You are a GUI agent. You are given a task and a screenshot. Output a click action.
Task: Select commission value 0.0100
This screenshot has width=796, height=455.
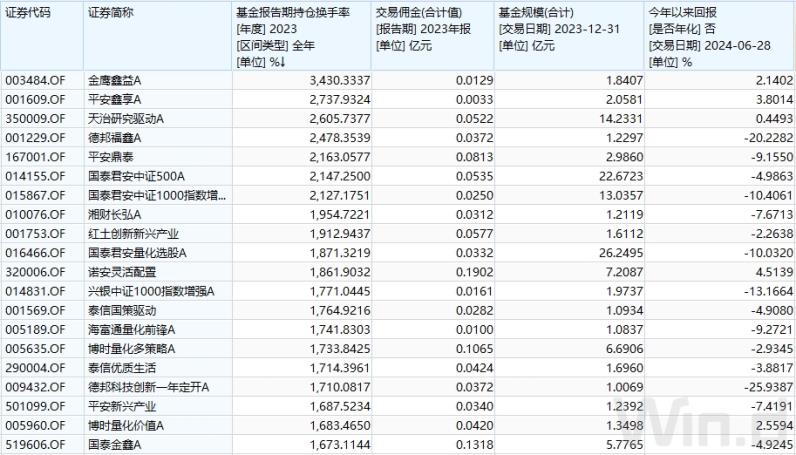(474, 330)
